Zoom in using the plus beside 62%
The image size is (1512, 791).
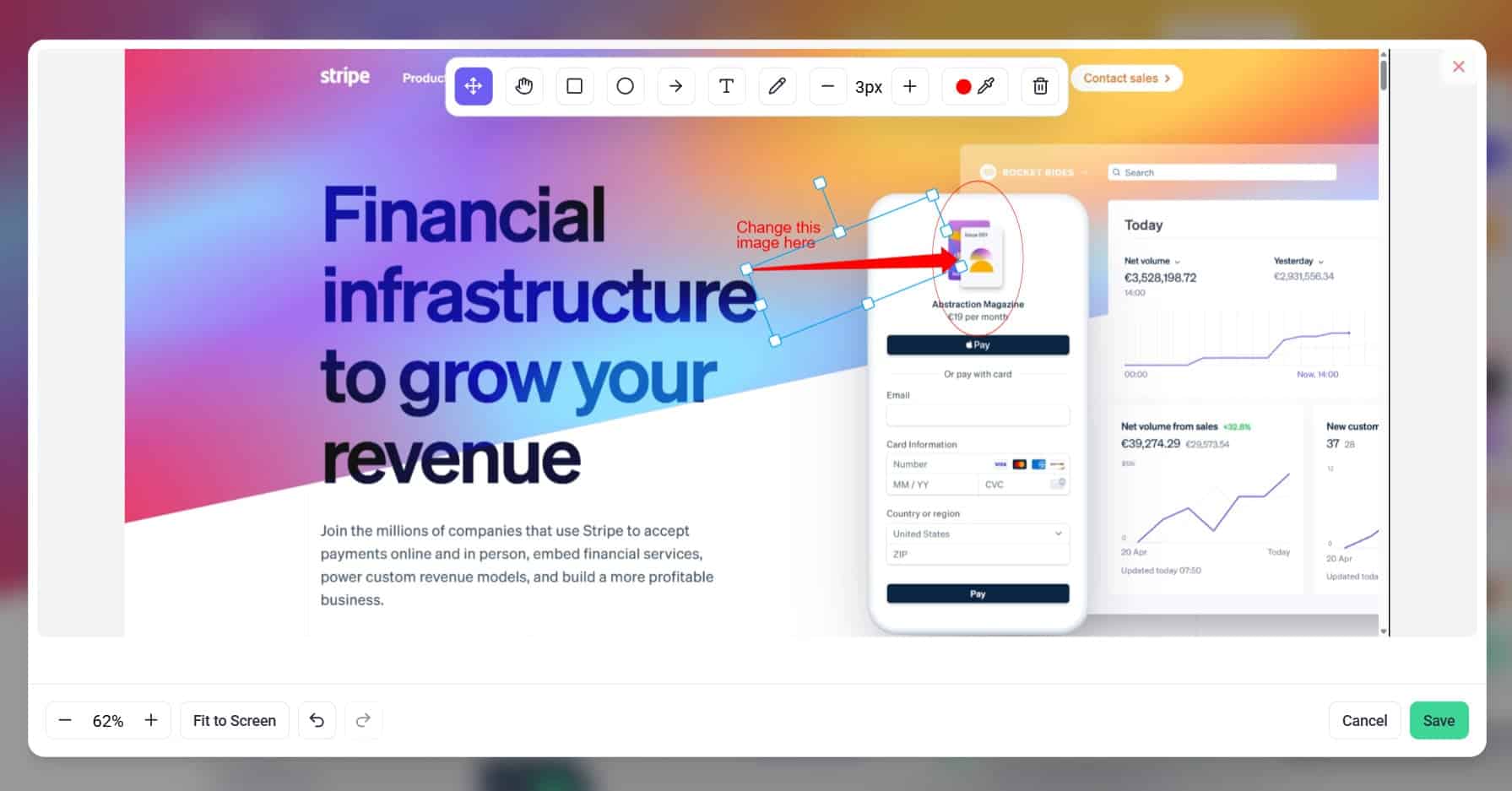pyautogui.click(x=151, y=720)
